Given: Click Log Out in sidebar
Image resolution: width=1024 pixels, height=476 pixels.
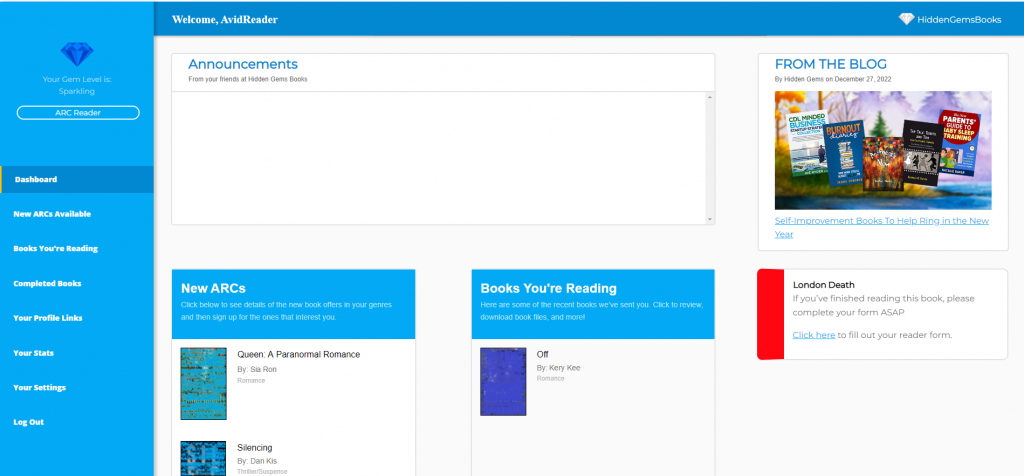Looking at the screenshot, I should point(28,422).
